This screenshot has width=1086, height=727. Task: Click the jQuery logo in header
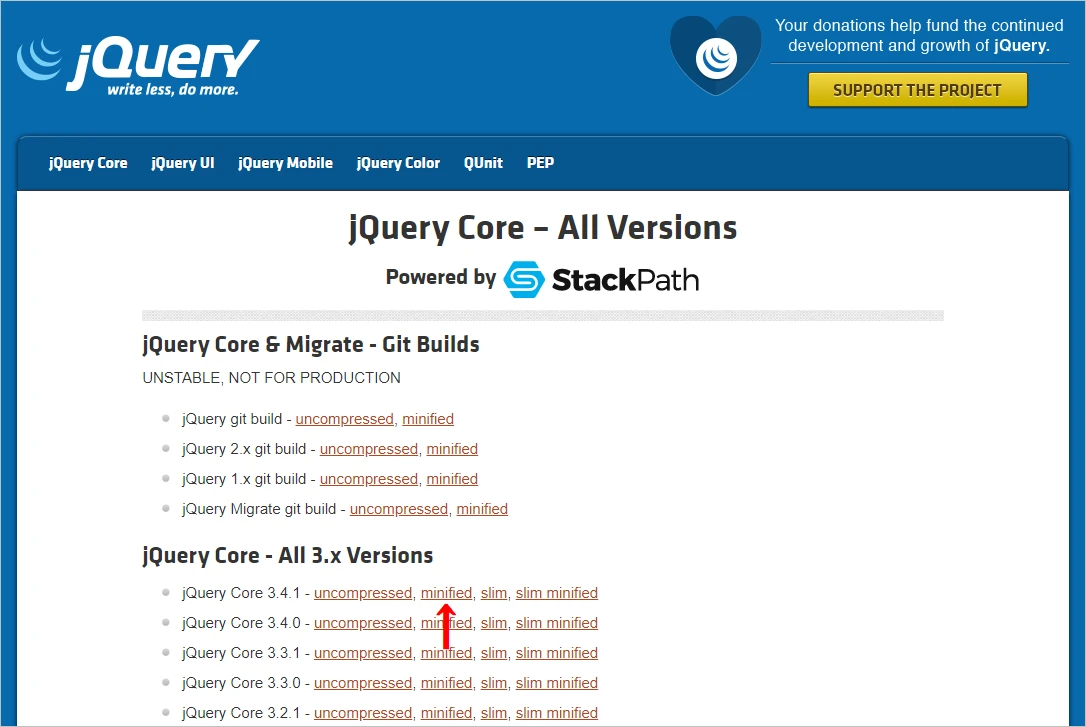point(139,66)
